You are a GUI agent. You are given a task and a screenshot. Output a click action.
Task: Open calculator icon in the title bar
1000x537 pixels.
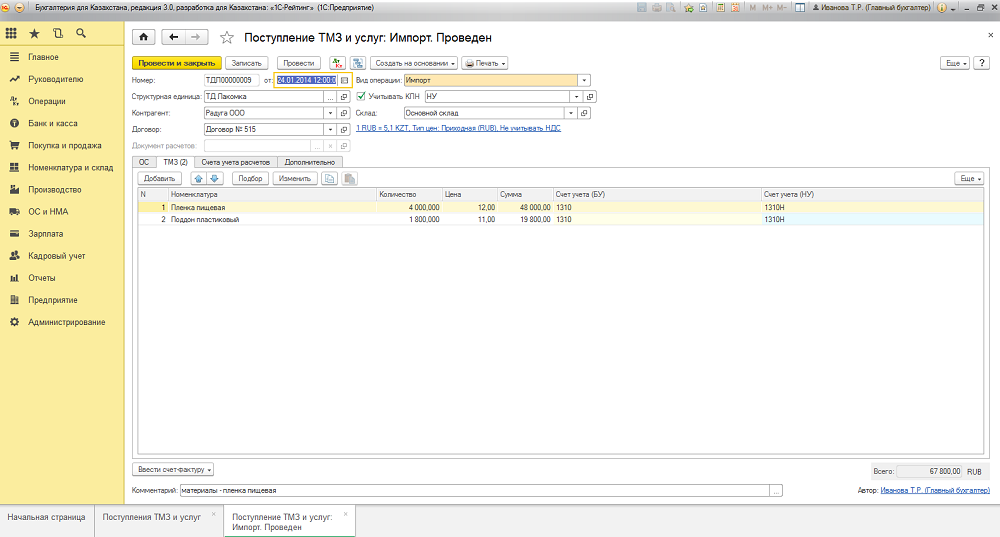pyautogui.click(x=720, y=8)
